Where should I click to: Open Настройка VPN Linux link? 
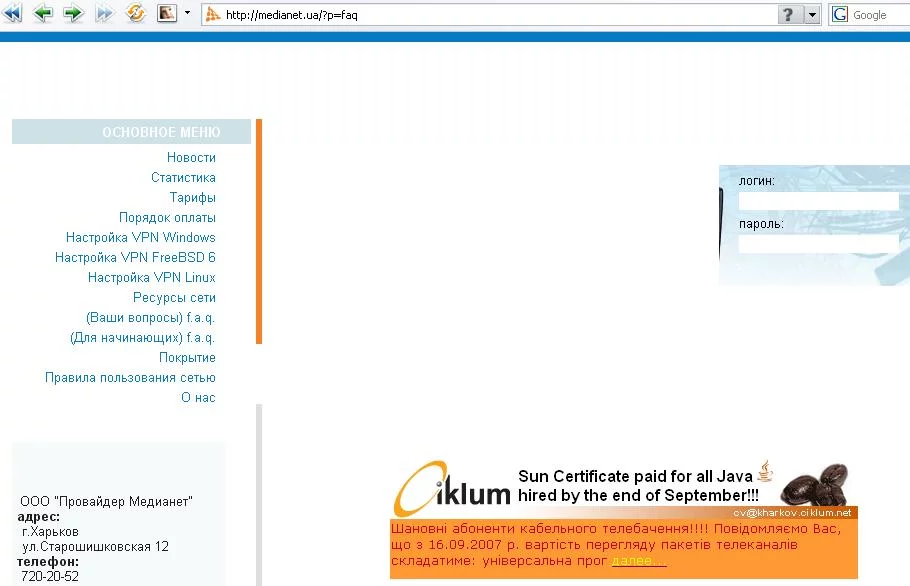pos(151,277)
